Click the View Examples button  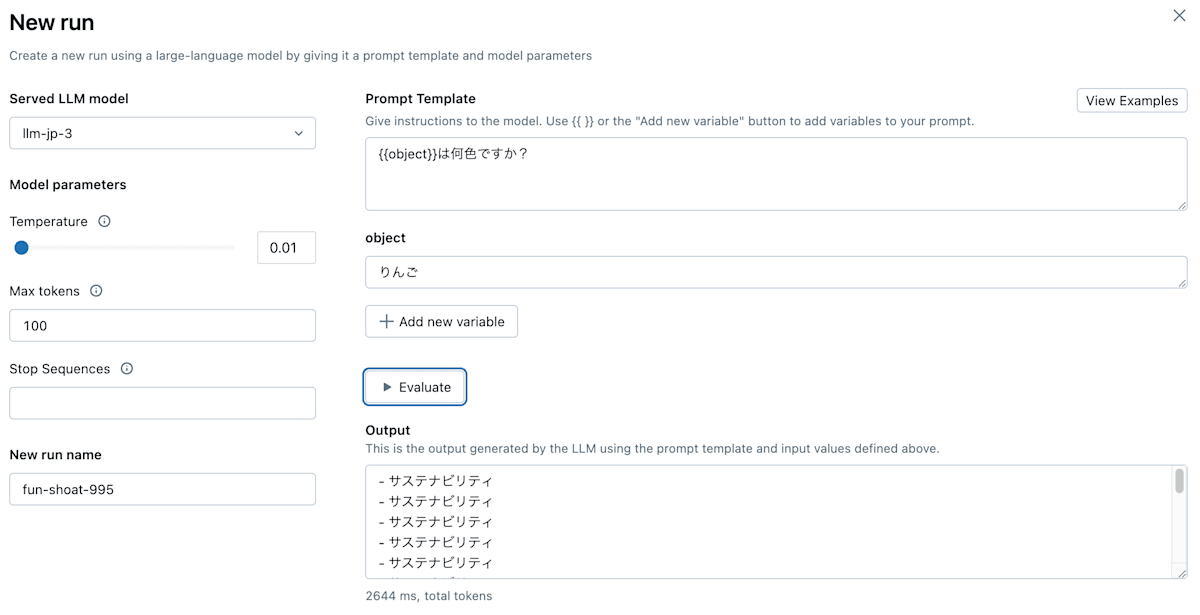(1132, 100)
